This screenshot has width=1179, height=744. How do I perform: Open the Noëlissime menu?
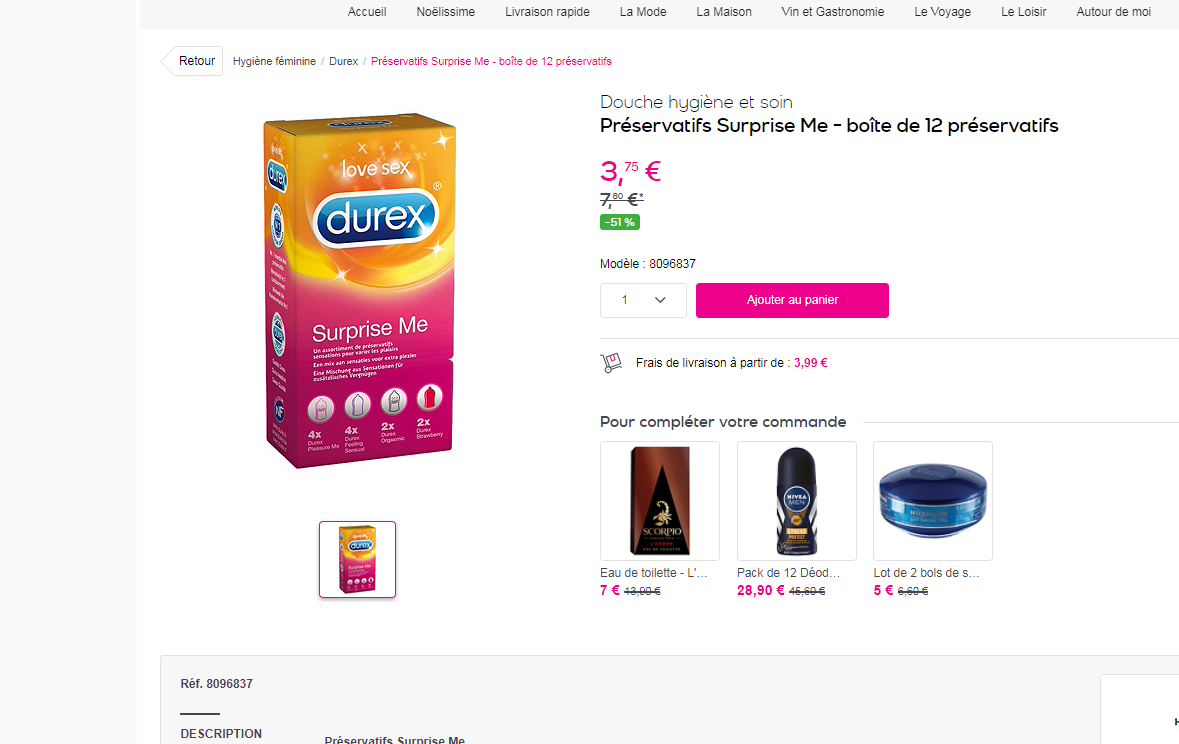[x=446, y=12]
